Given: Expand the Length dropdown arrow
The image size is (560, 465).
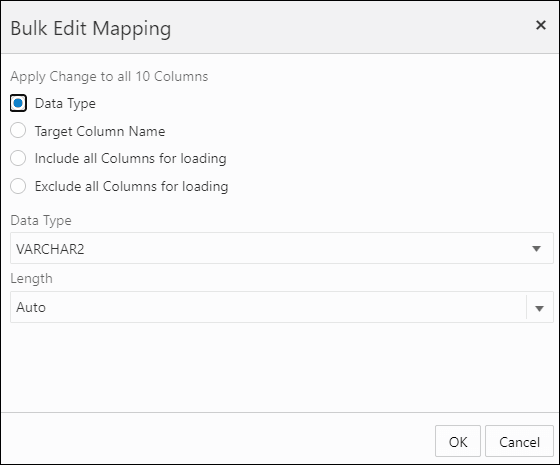Looking at the screenshot, I should (x=540, y=308).
